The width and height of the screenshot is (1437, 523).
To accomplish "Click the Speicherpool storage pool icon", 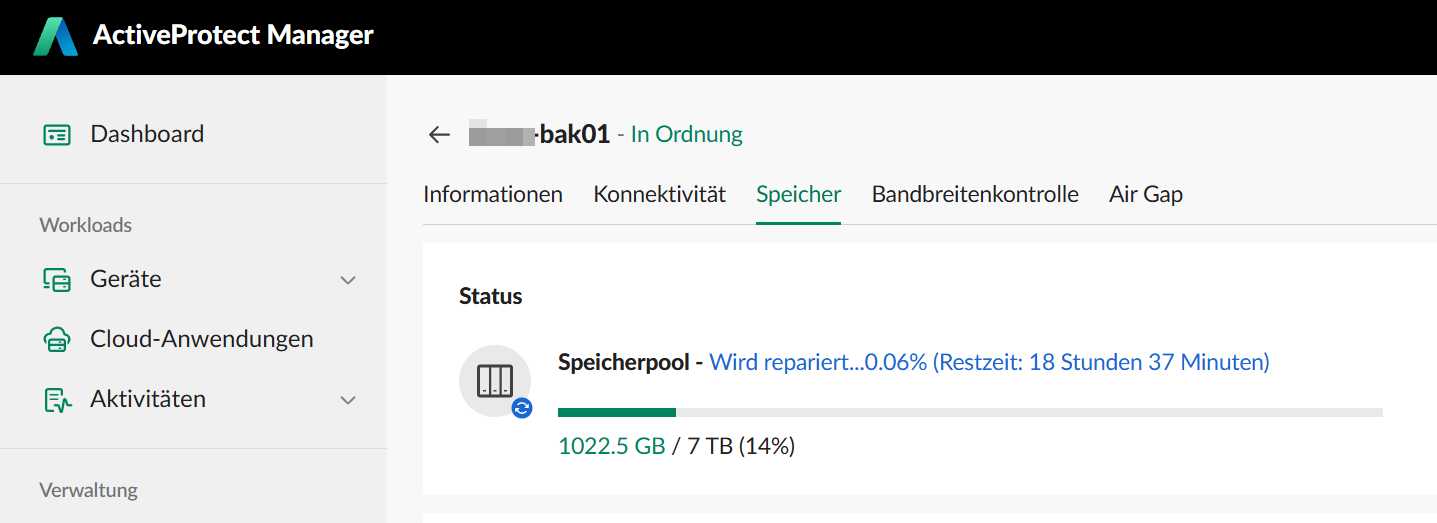I will pos(495,380).
